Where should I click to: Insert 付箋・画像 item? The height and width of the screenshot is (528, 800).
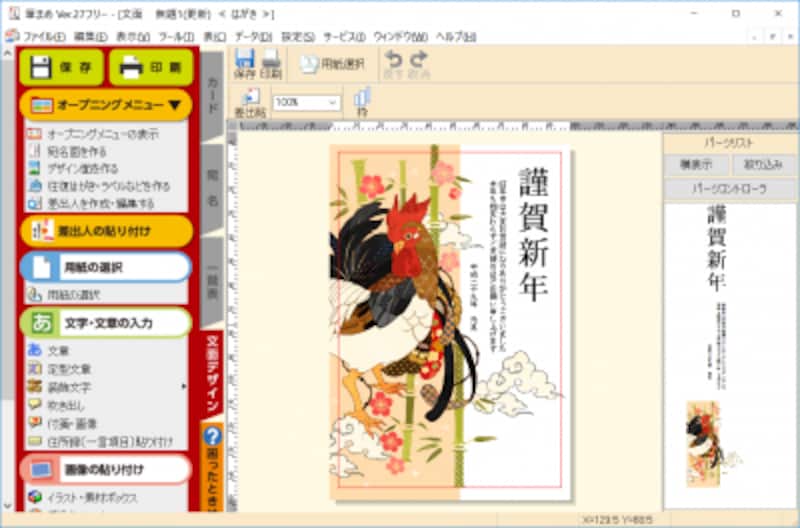click(x=72, y=423)
